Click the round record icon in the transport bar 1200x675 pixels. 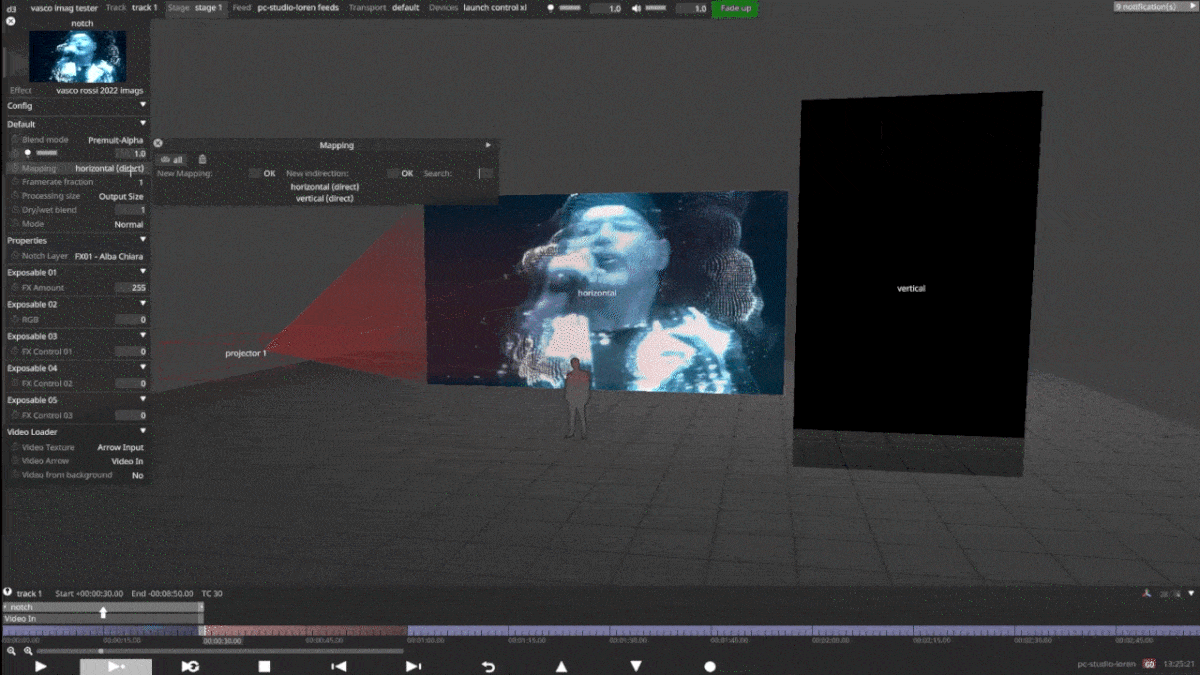click(x=710, y=666)
